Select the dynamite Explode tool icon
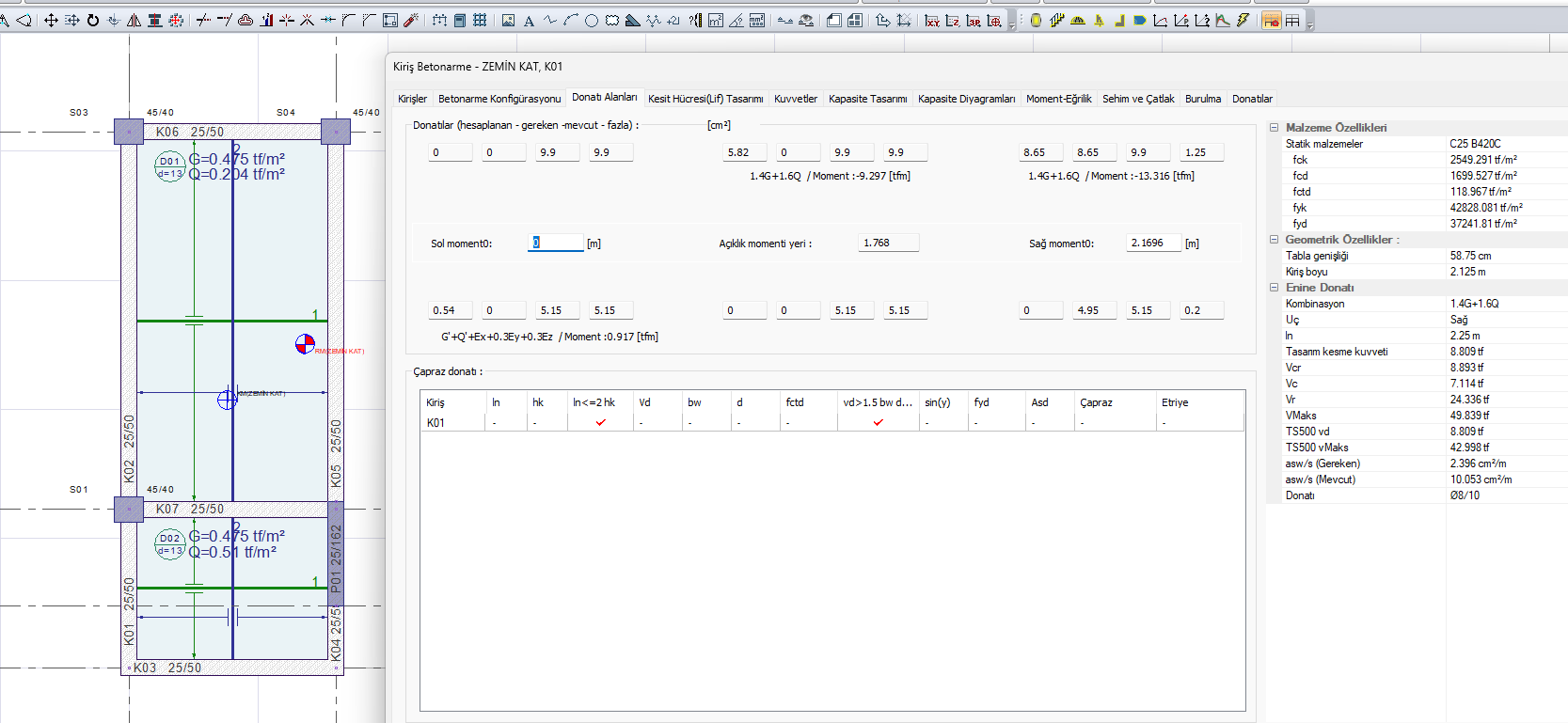The image size is (1568, 723). click(x=411, y=20)
